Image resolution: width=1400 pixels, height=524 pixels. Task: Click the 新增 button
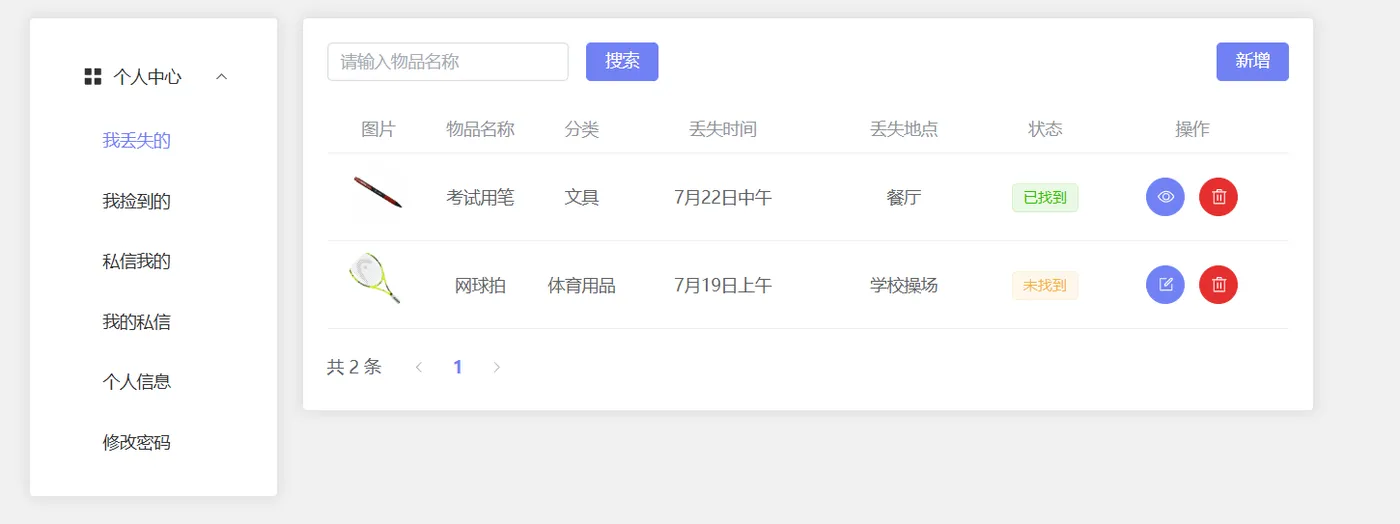coord(1252,61)
